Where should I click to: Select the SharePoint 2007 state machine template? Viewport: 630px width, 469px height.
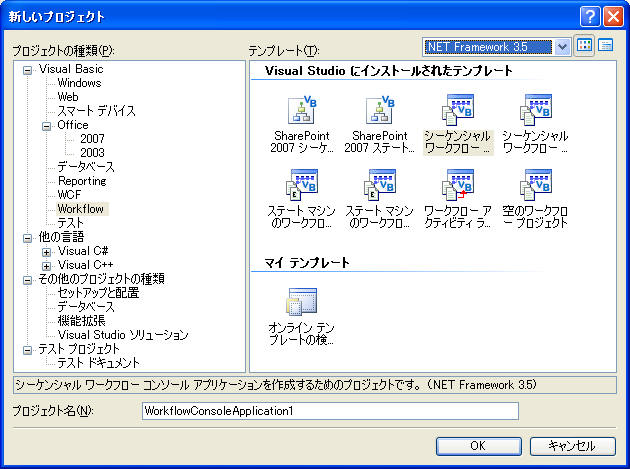(379, 125)
